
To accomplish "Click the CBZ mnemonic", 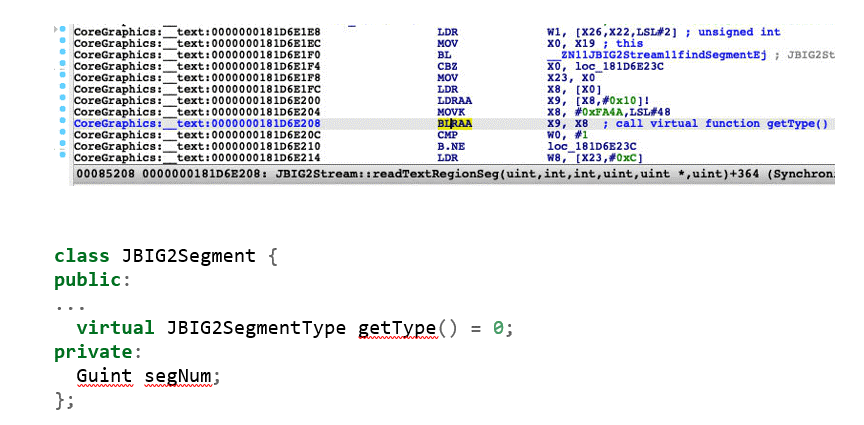I will pyautogui.click(x=447, y=67).
